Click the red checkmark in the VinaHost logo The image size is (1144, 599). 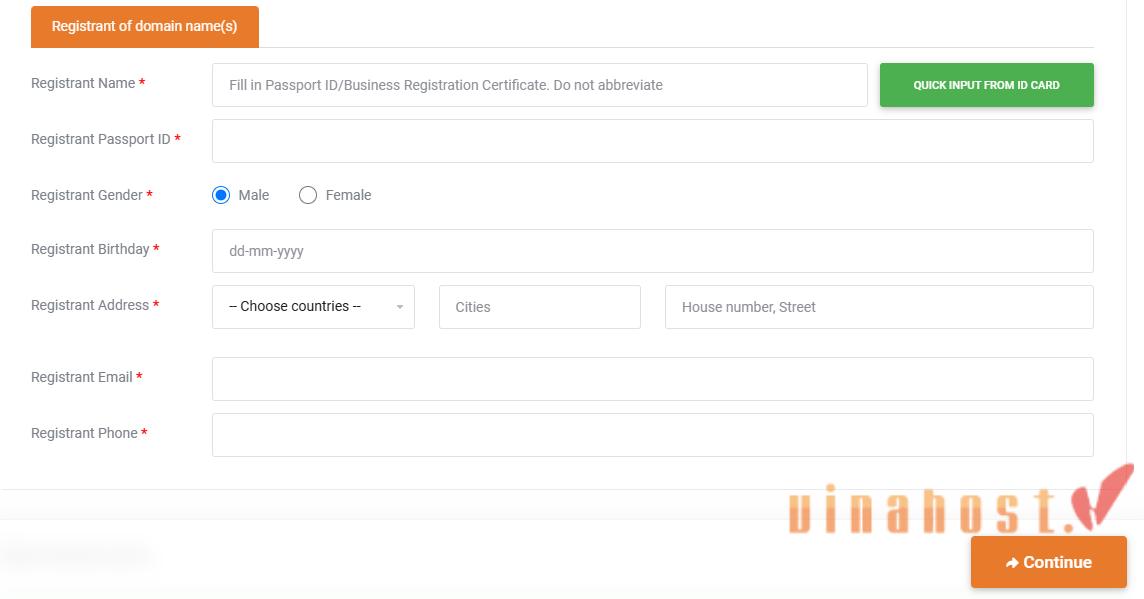[1101, 495]
